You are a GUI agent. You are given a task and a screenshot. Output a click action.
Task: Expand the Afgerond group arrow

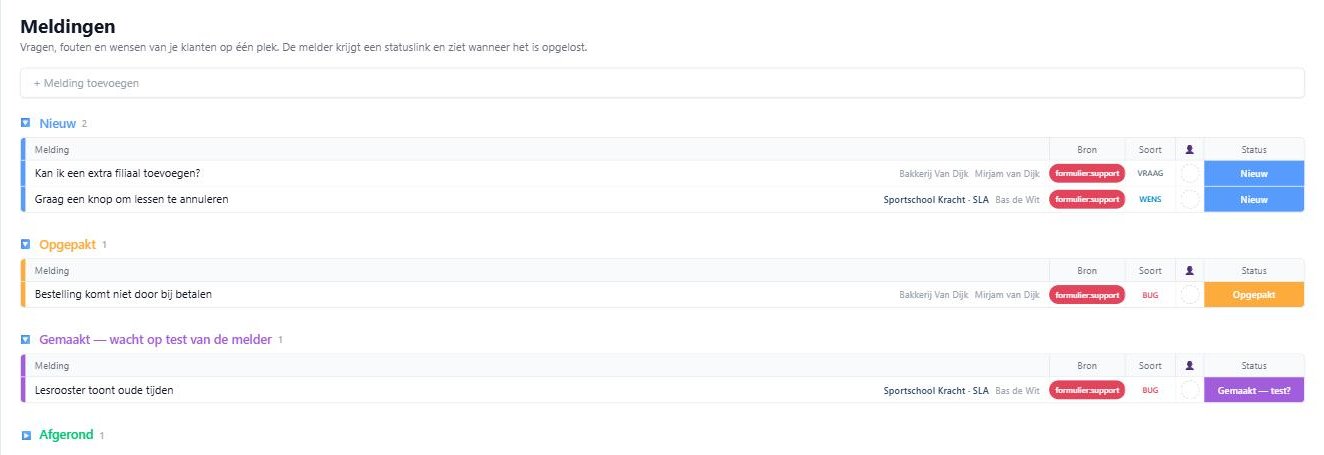(26, 435)
